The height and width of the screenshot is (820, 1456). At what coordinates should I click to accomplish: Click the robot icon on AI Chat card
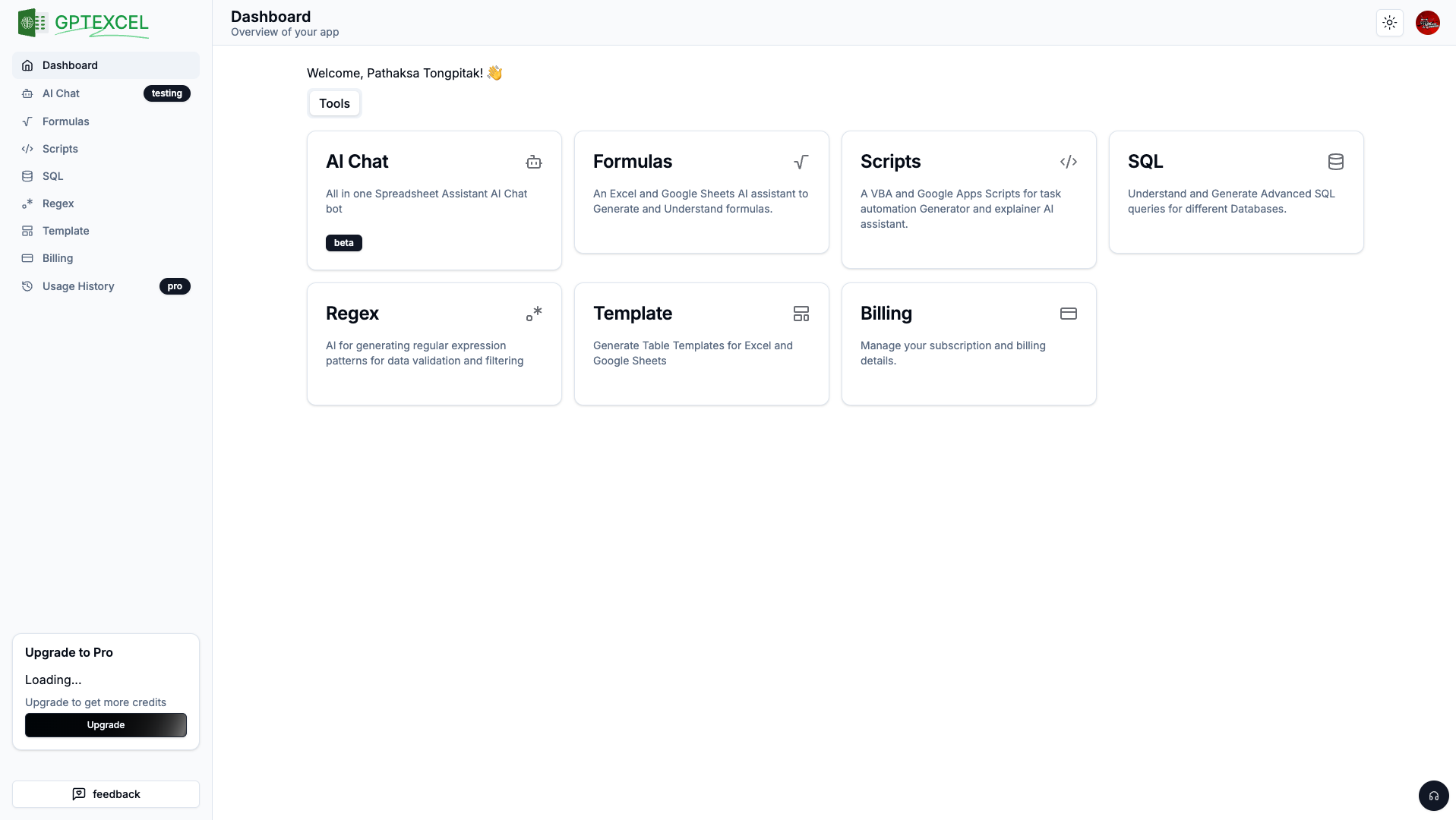(x=534, y=162)
